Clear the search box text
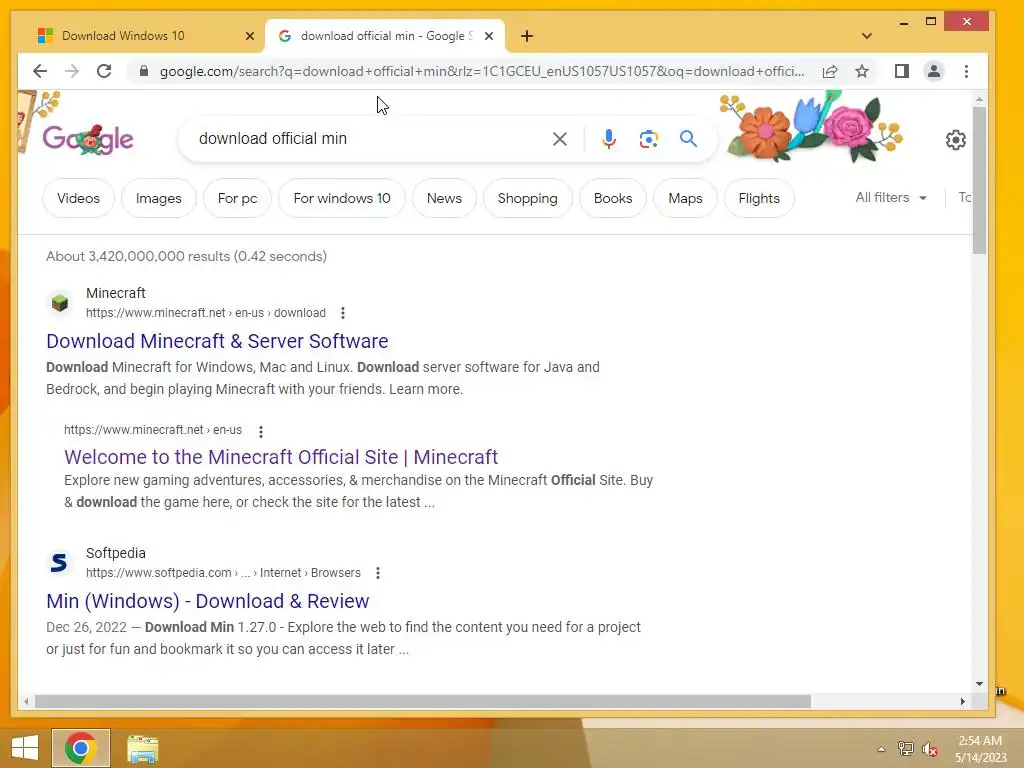The image size is (1024, 768). click(560, 138)
